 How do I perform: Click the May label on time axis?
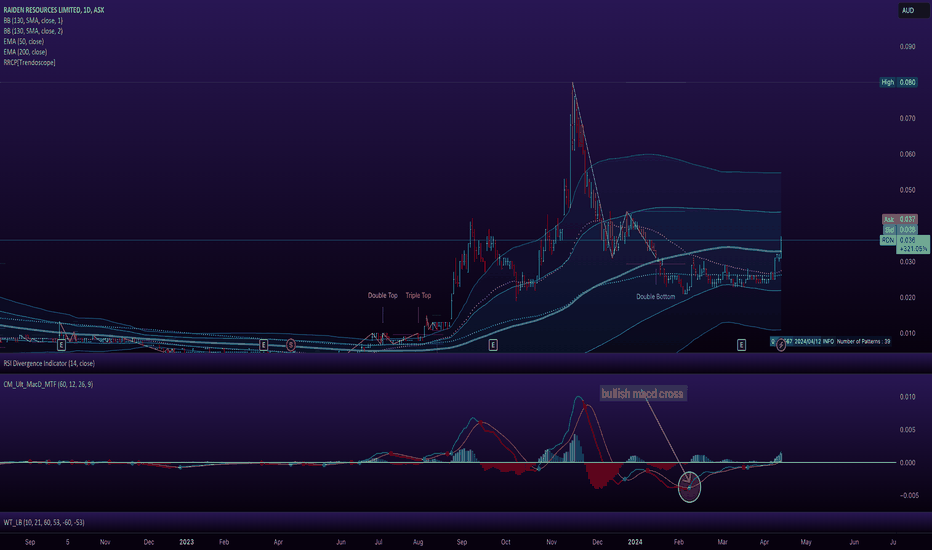point(805,542)
